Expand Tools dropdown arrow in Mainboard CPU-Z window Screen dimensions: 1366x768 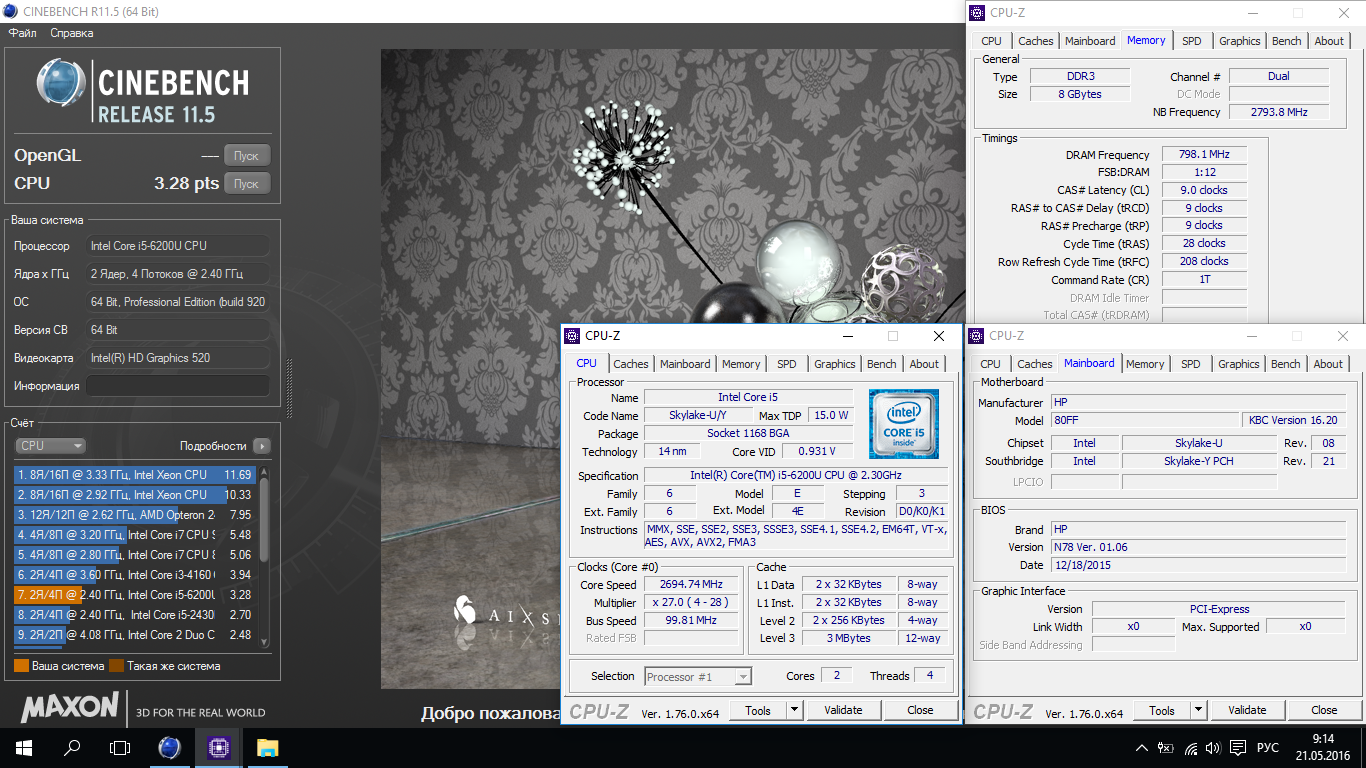coord(1198,711)
